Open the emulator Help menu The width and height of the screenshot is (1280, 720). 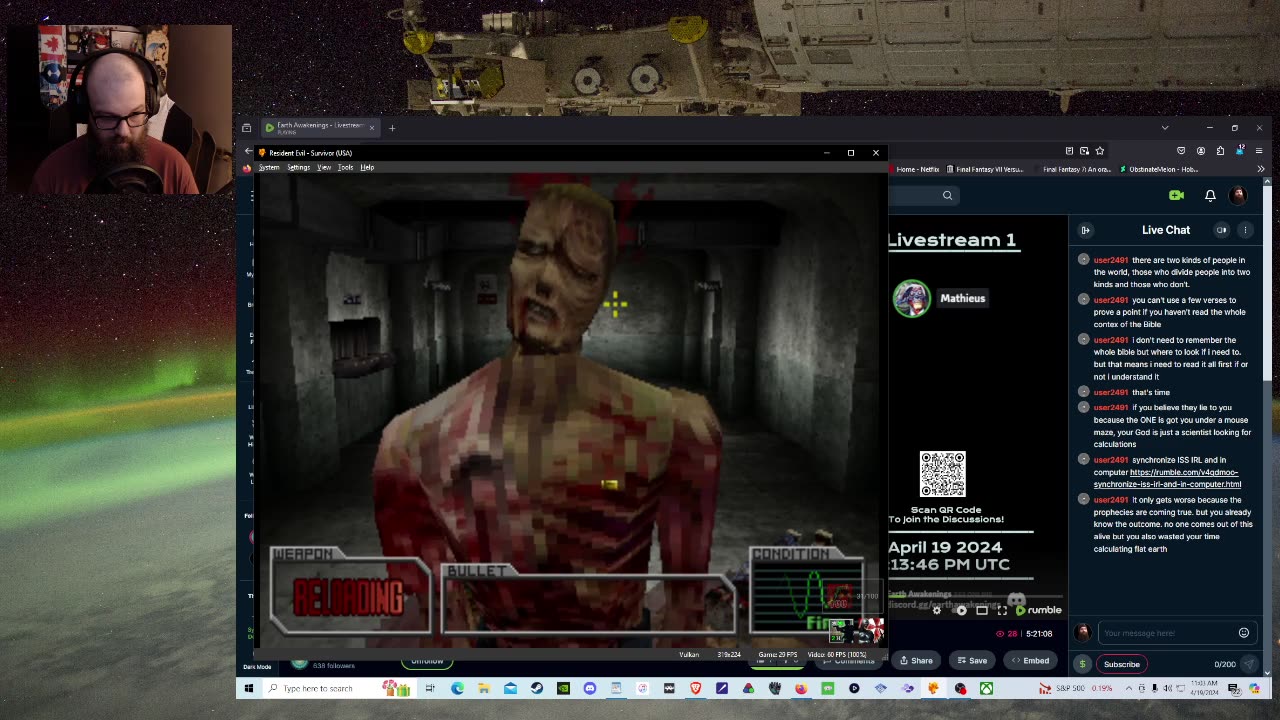367,167
